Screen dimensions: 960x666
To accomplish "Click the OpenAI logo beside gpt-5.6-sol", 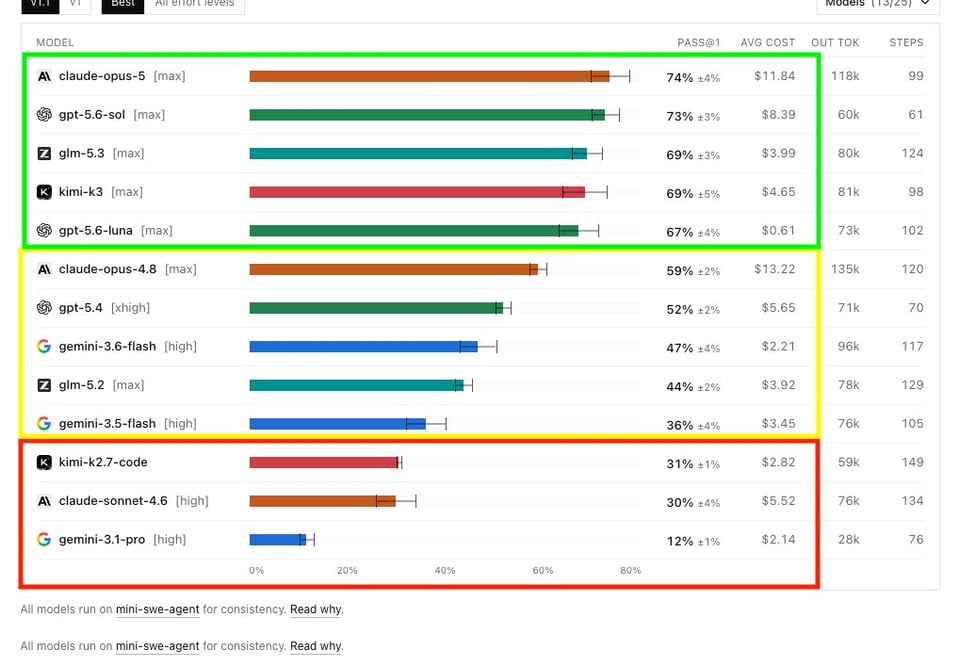I will click(x=44, y=114).
